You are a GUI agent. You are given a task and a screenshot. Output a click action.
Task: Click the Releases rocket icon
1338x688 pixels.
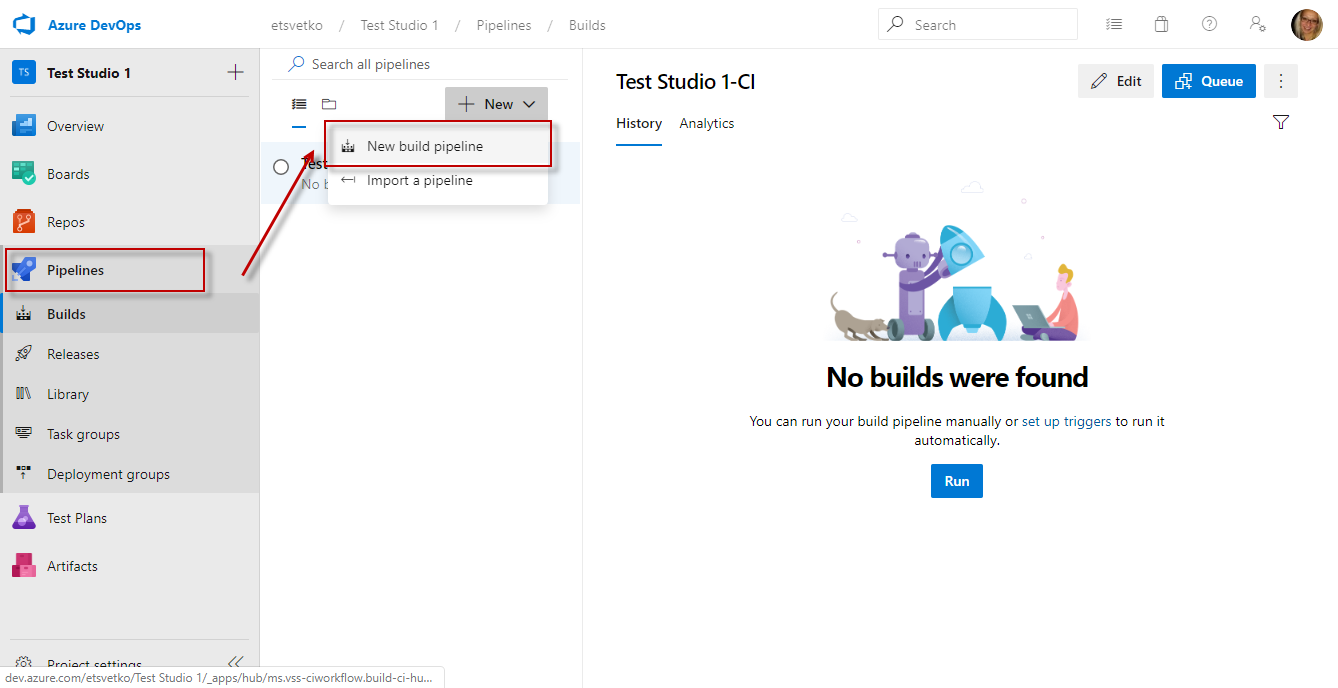[24, 354]
